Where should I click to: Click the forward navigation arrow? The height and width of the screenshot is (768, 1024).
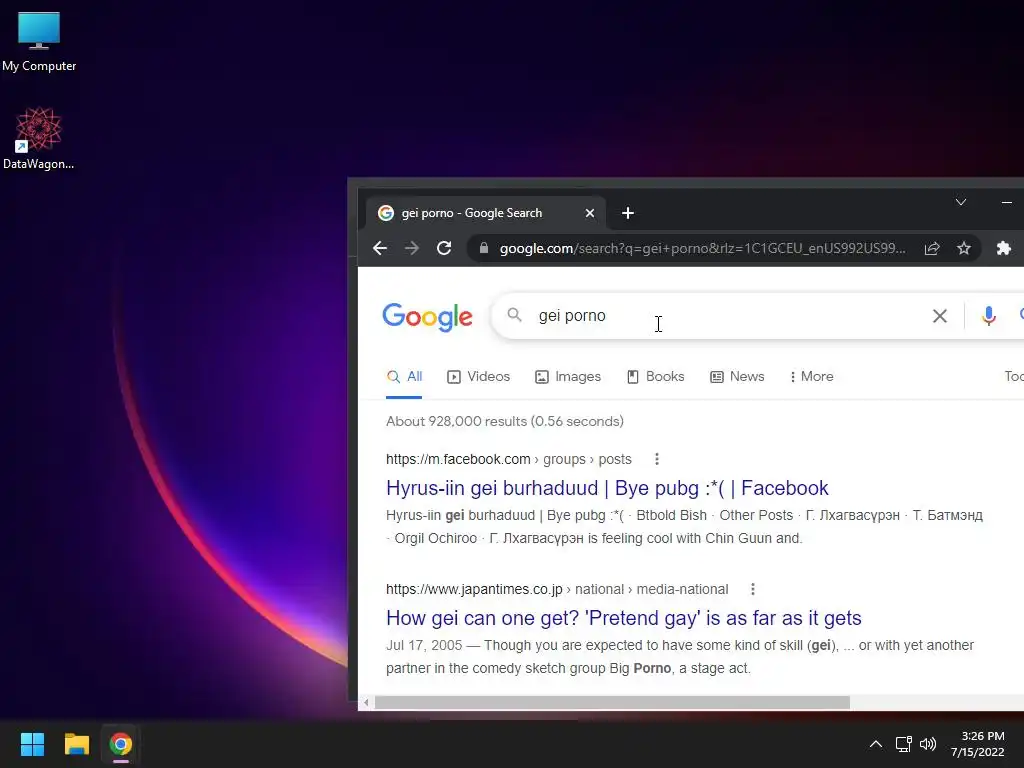[x=411, y=248]
